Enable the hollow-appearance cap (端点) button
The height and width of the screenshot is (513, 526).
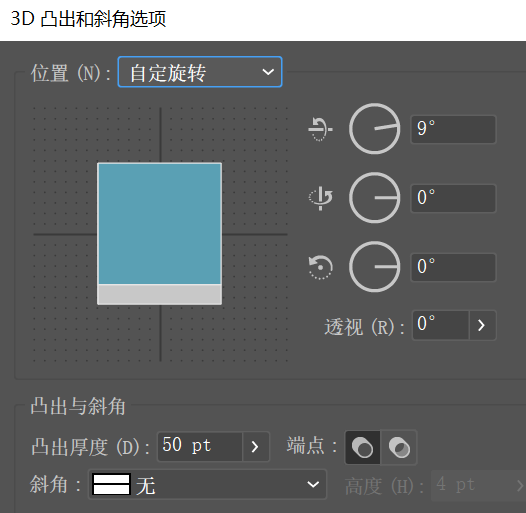(399, 448)
